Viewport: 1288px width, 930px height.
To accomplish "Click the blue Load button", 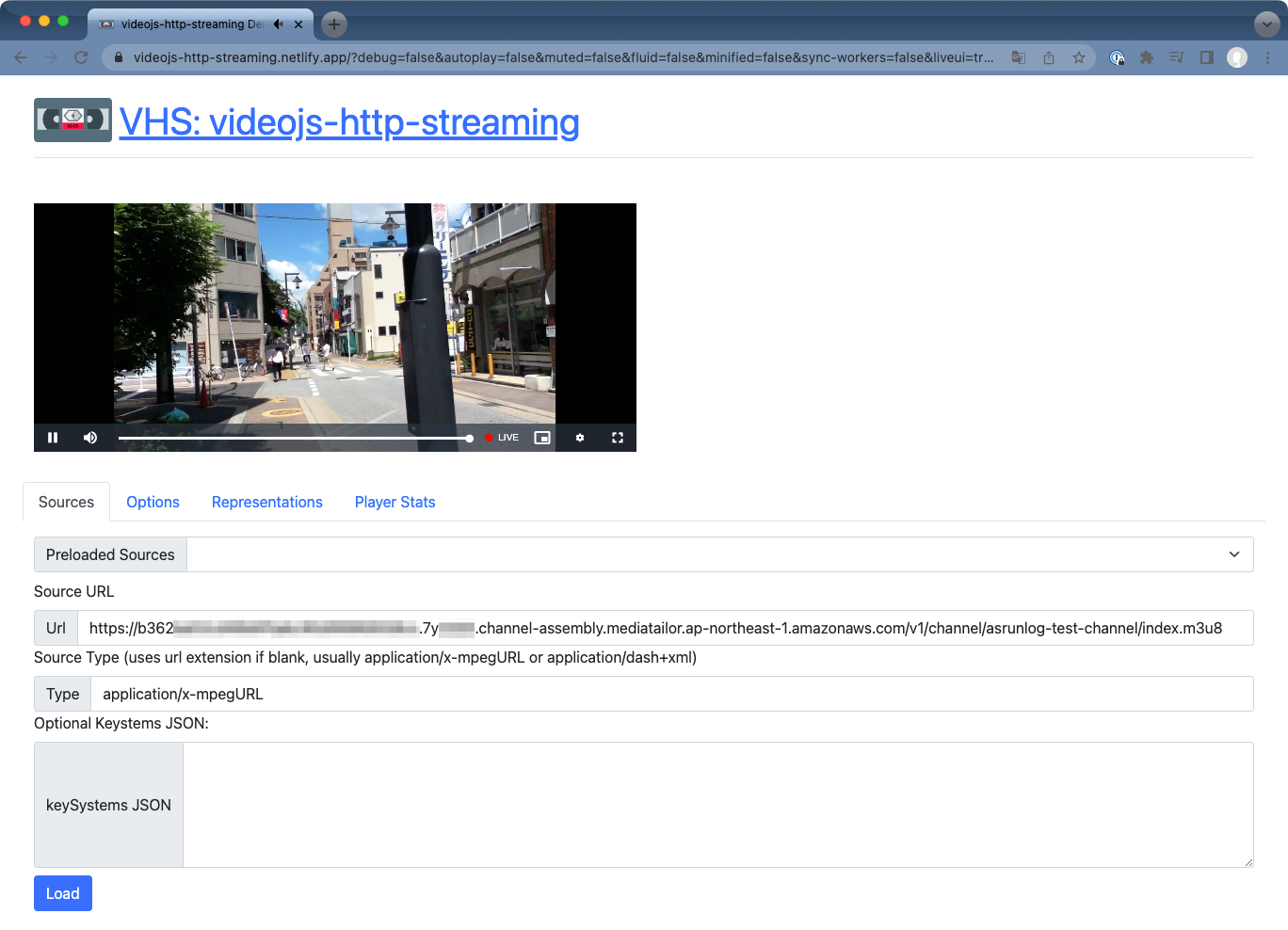I will (x=63, y=893).
